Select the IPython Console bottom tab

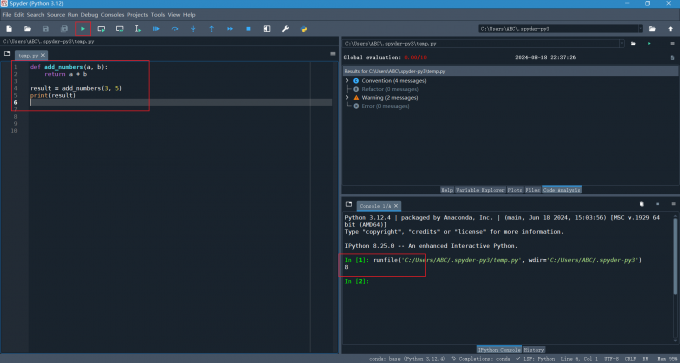coord(499,350)
